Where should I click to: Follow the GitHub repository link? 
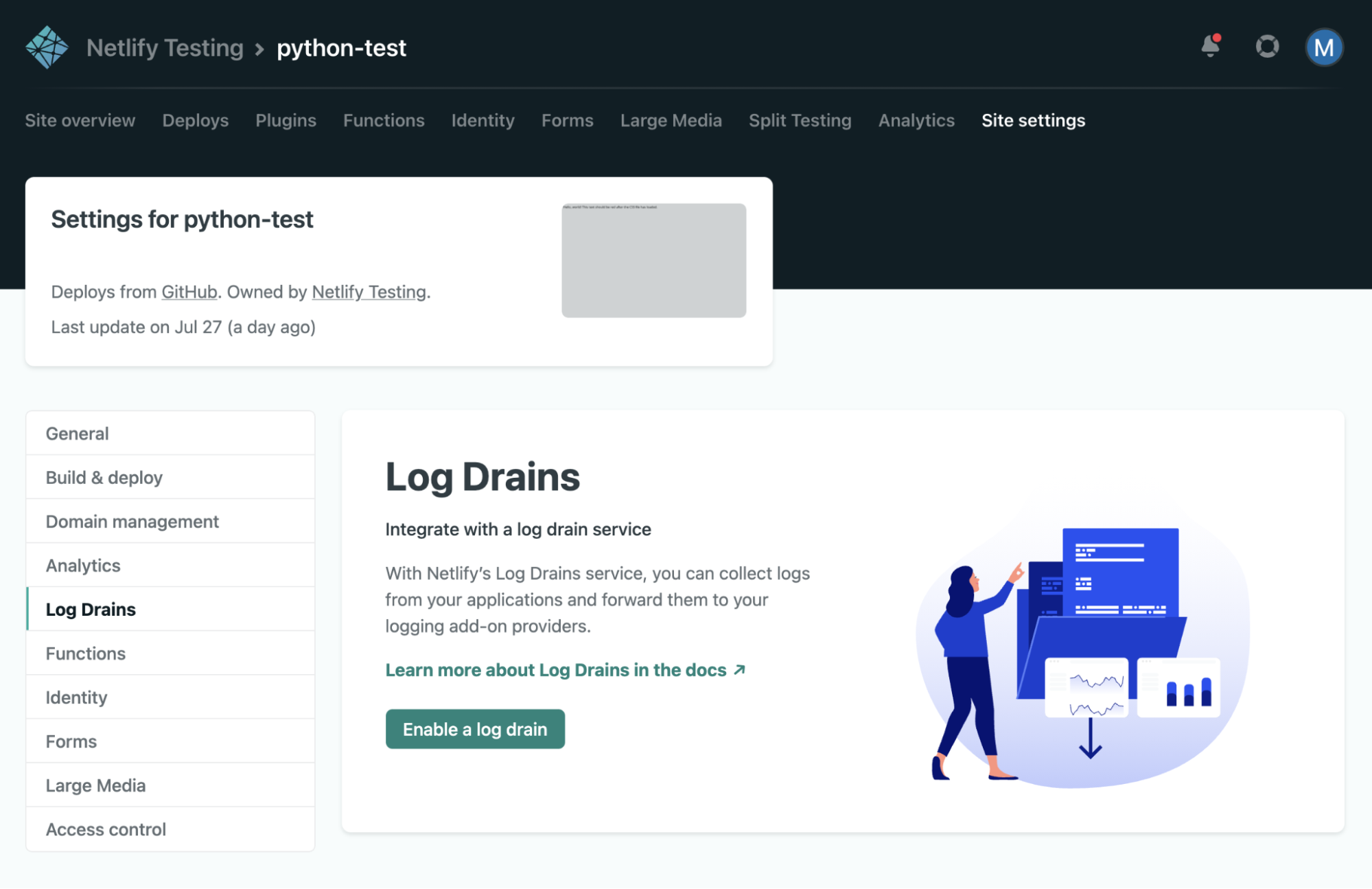pyautogui.click(x=189, y=292)
